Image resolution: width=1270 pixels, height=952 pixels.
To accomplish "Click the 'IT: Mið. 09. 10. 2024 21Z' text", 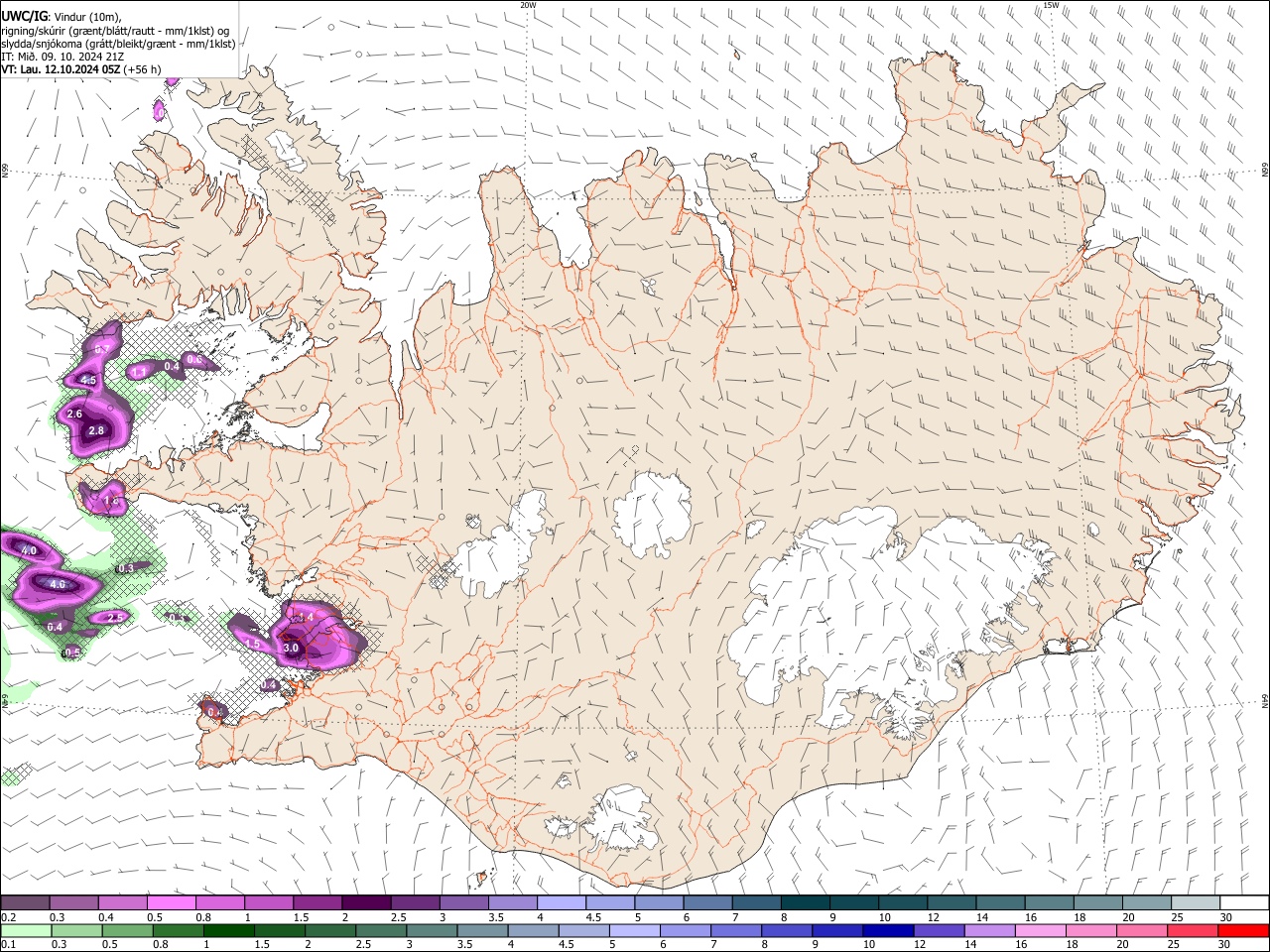I will (x=63, y=57).
